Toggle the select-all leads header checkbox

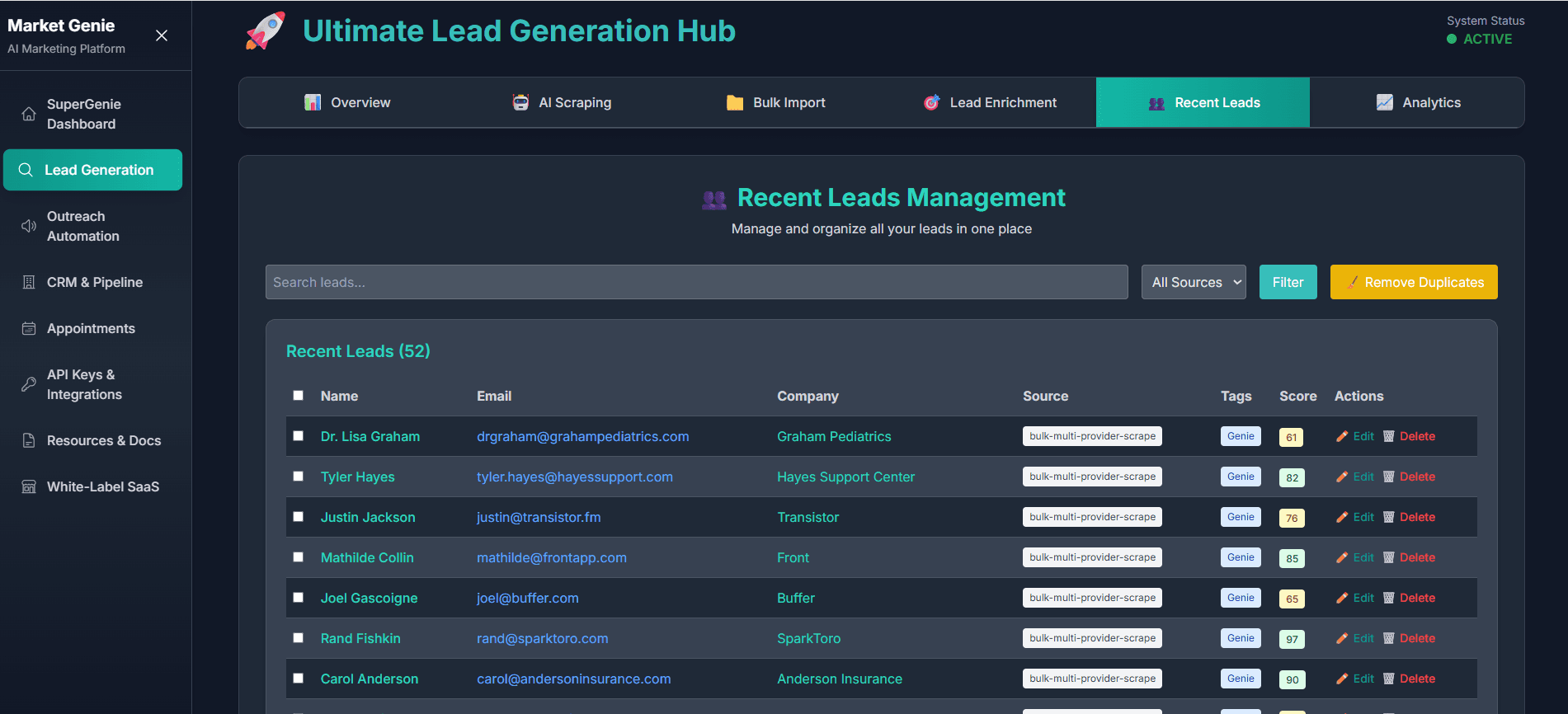click(x=299, y=396)
